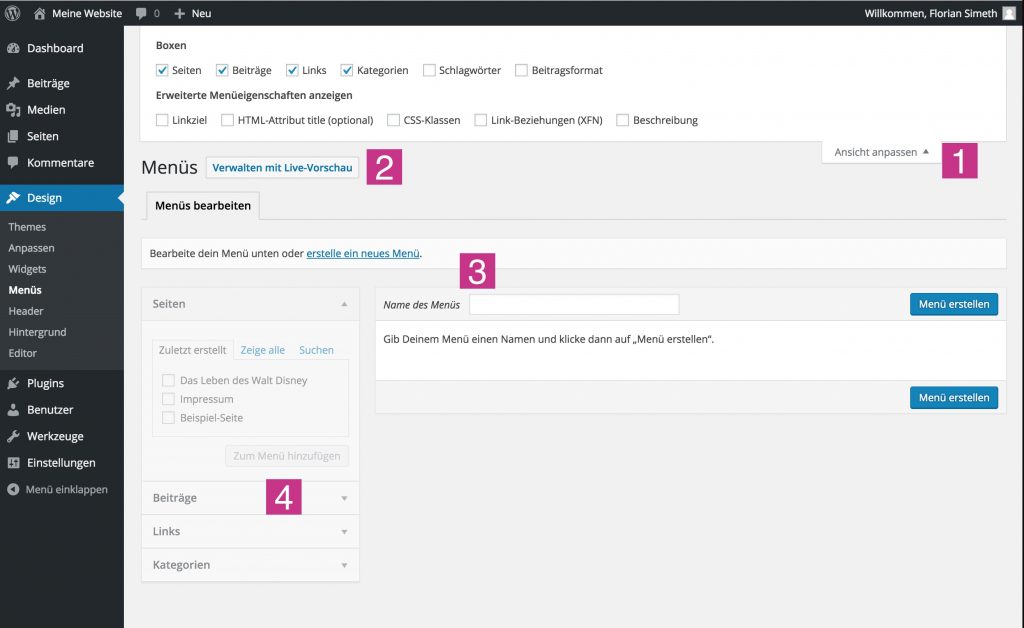Open the Zeige alle pages tab
The height and width of the screenshot is (628, 1024).
point(262,350)
